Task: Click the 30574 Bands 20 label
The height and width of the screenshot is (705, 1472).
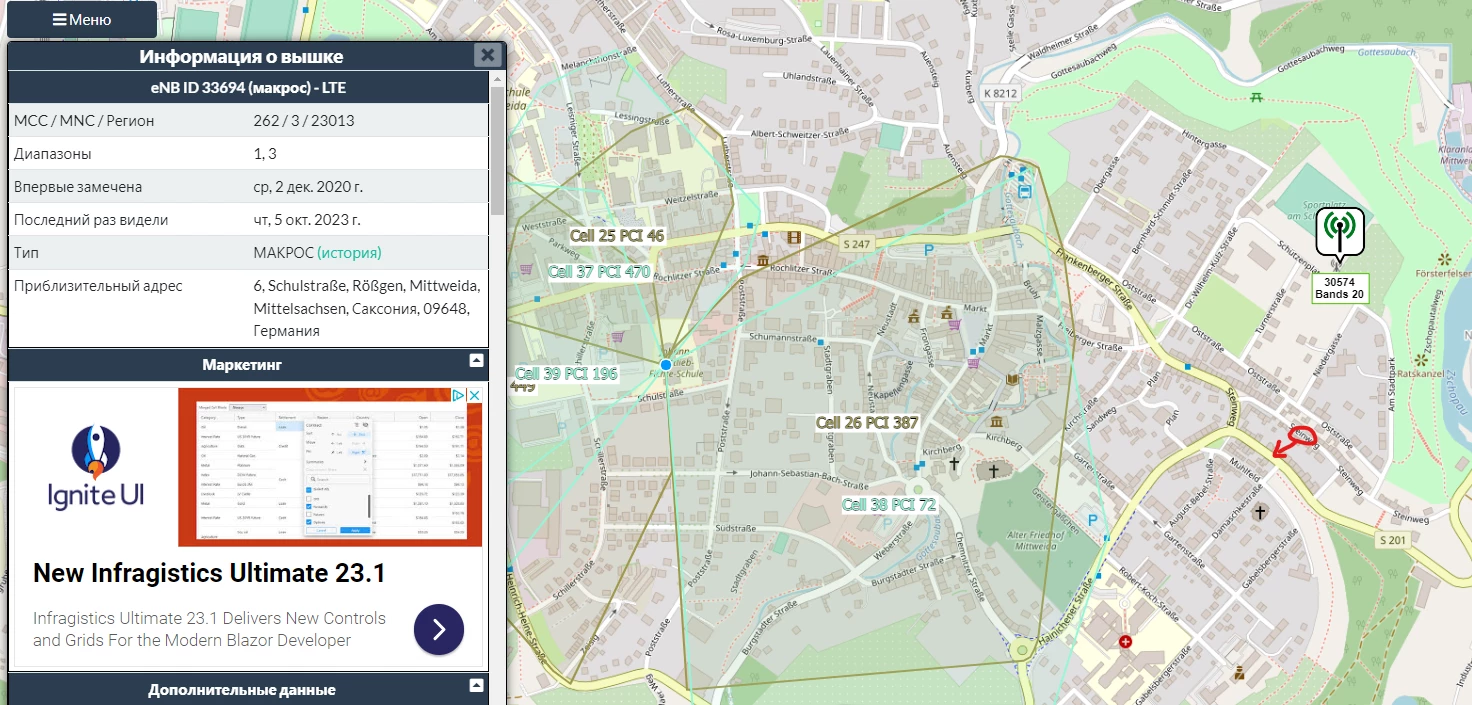Action: pyautogui.click(x=1339, y=288)
